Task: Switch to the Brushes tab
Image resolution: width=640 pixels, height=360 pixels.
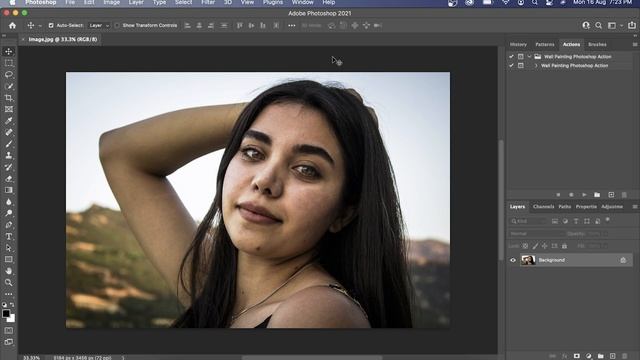Action: point(597,44)
